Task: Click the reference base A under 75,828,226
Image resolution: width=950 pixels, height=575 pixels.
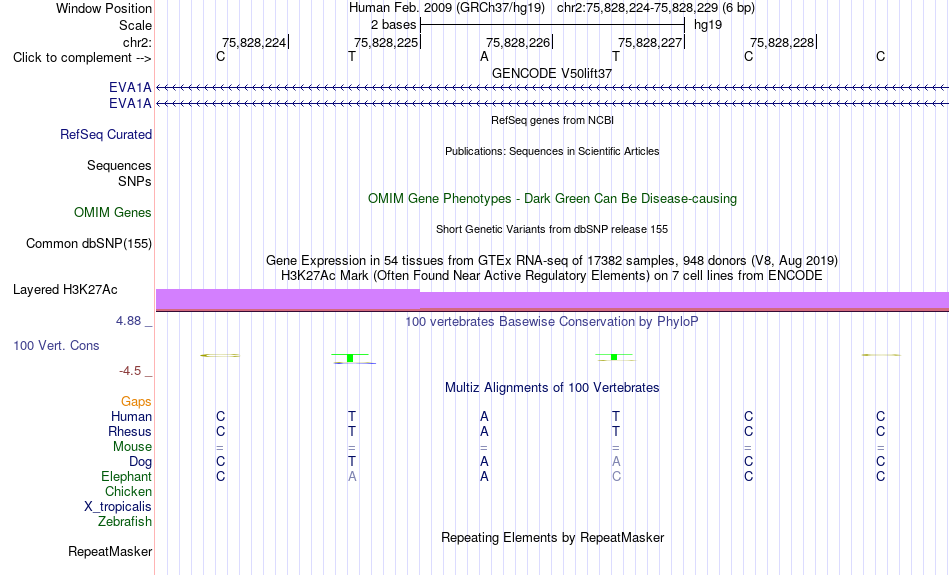Action: coord(484,57)
